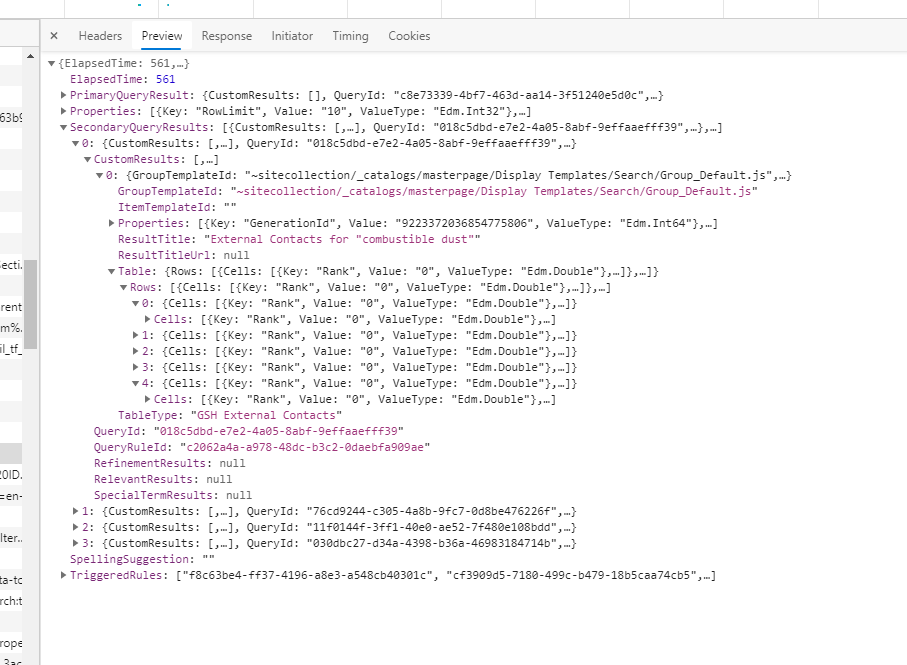The height and width of the screenshot is (665, 907).
Task: Expand row 3 of Rows
Action: [135, 367]
